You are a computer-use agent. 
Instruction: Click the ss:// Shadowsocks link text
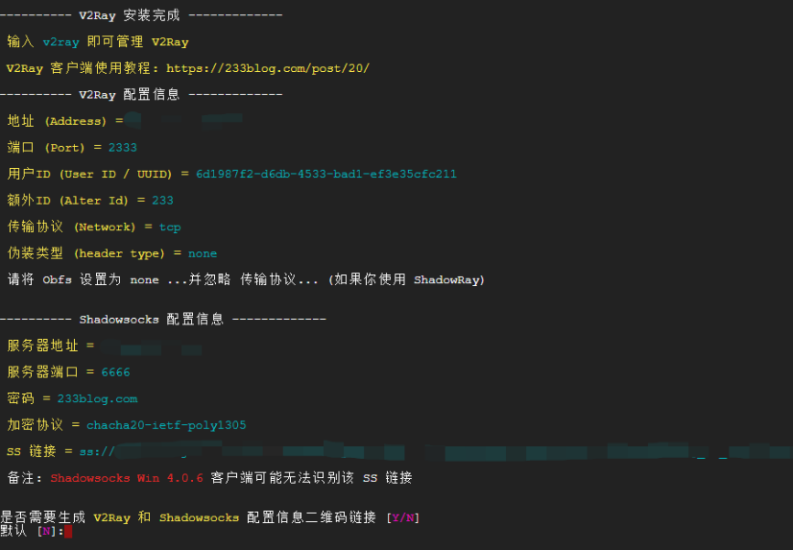click(x=104, y=452)
